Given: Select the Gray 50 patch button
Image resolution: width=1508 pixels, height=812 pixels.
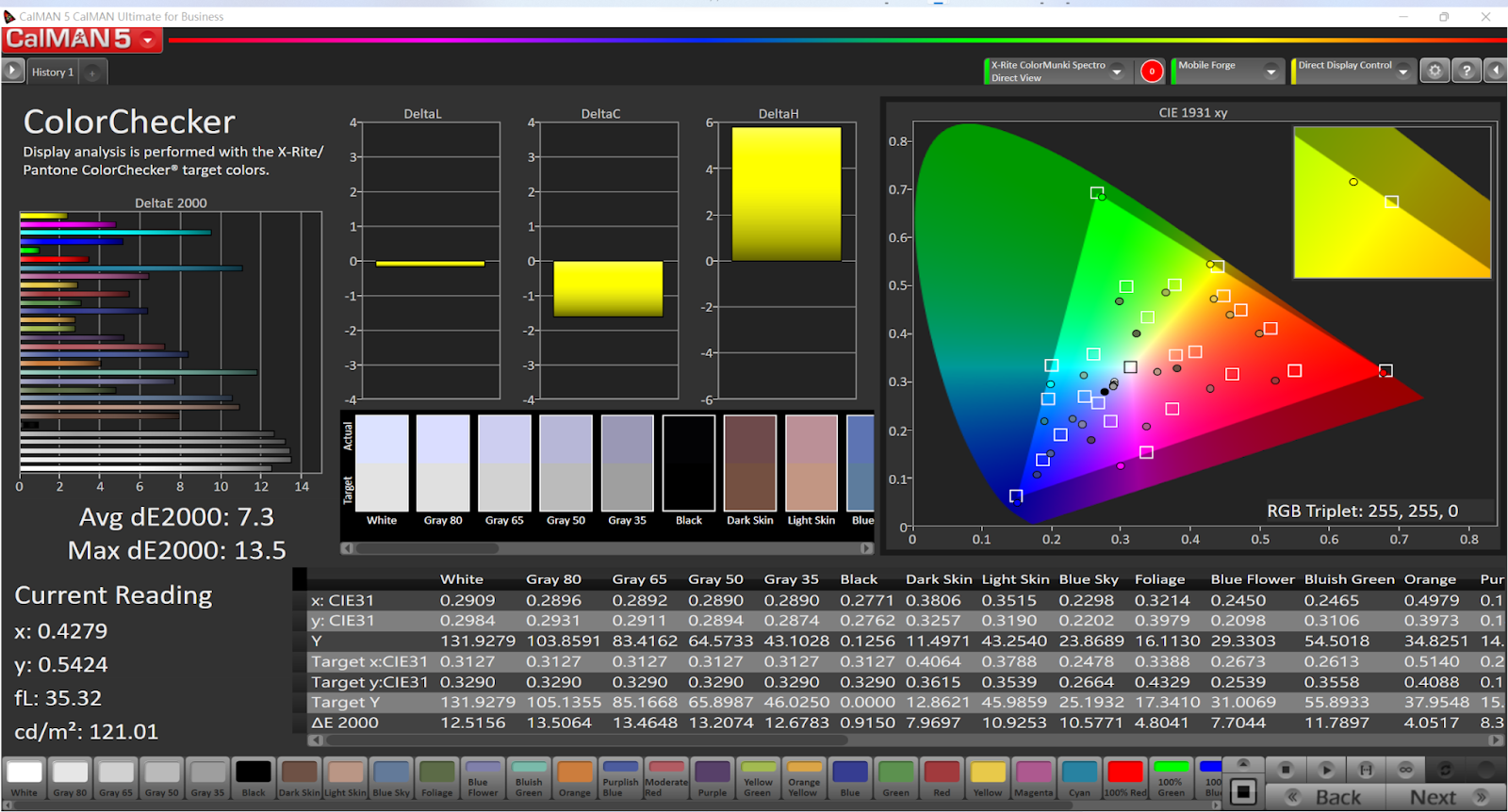Looking at the screenshot, I should pos(161,778).
